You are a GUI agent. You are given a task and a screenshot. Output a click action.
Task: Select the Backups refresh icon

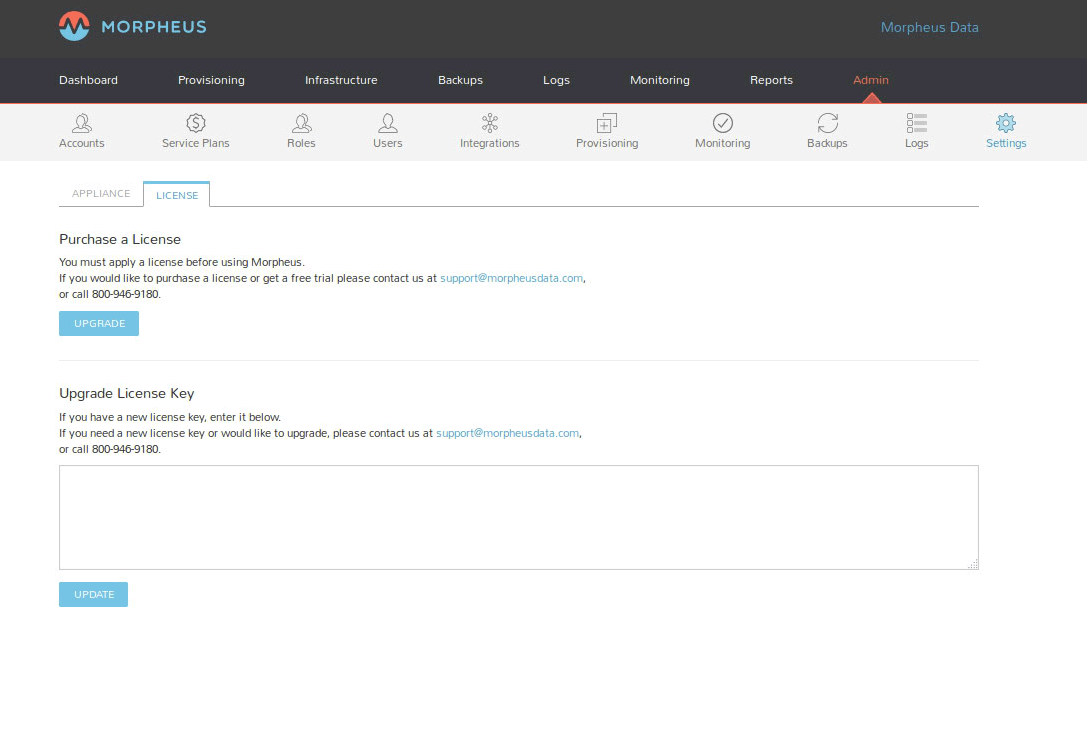(x=827, y=123)
